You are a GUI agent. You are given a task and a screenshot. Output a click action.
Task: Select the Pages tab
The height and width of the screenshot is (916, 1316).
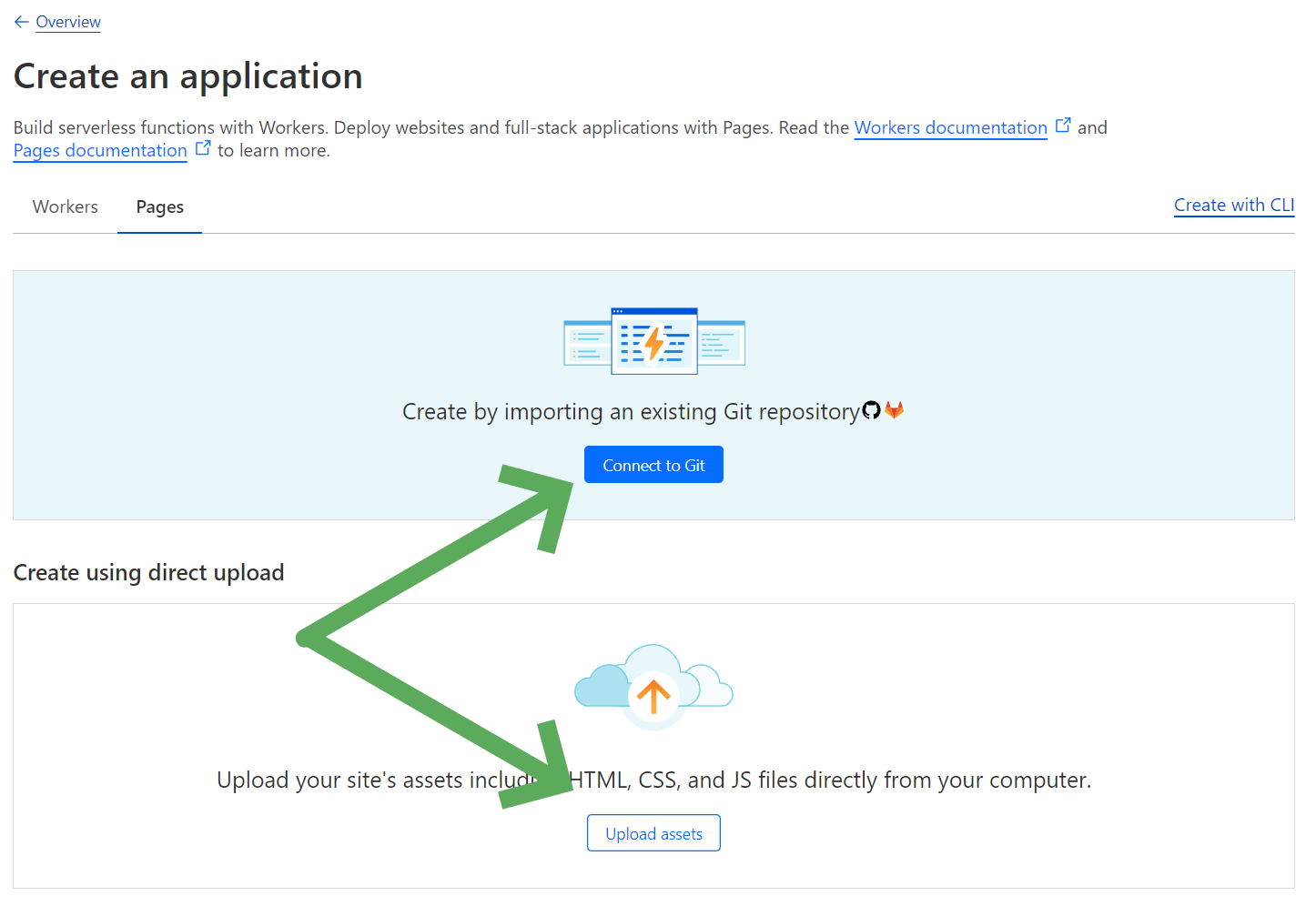point(160,206)
